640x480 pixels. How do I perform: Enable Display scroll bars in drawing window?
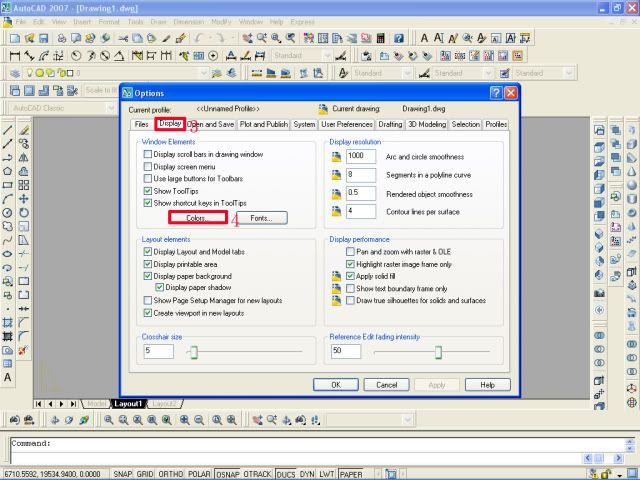click(148, 155)
